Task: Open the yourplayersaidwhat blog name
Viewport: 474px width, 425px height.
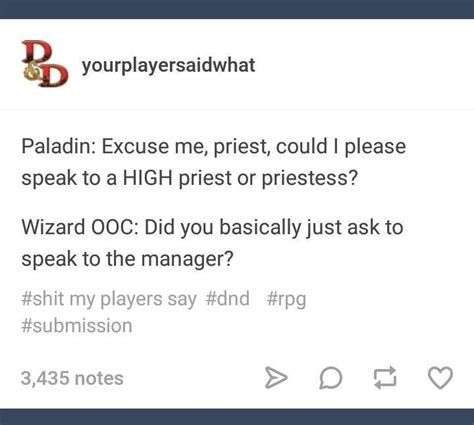Action: click(168, 65)
